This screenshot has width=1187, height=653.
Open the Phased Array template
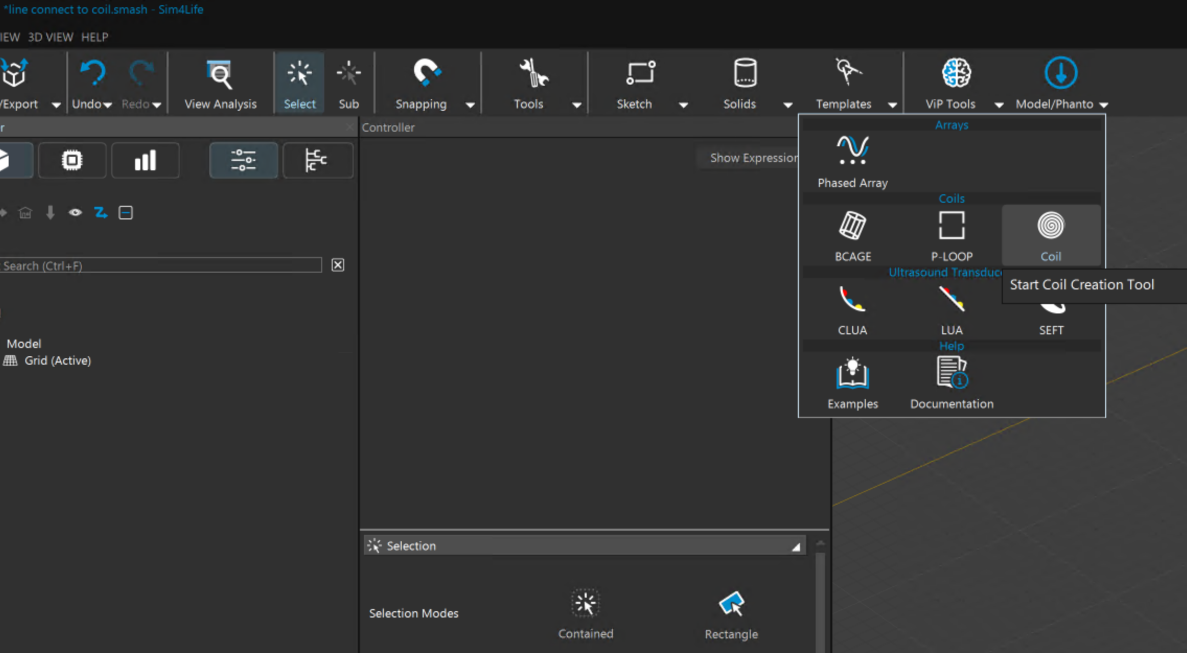[x=852, y=161]
